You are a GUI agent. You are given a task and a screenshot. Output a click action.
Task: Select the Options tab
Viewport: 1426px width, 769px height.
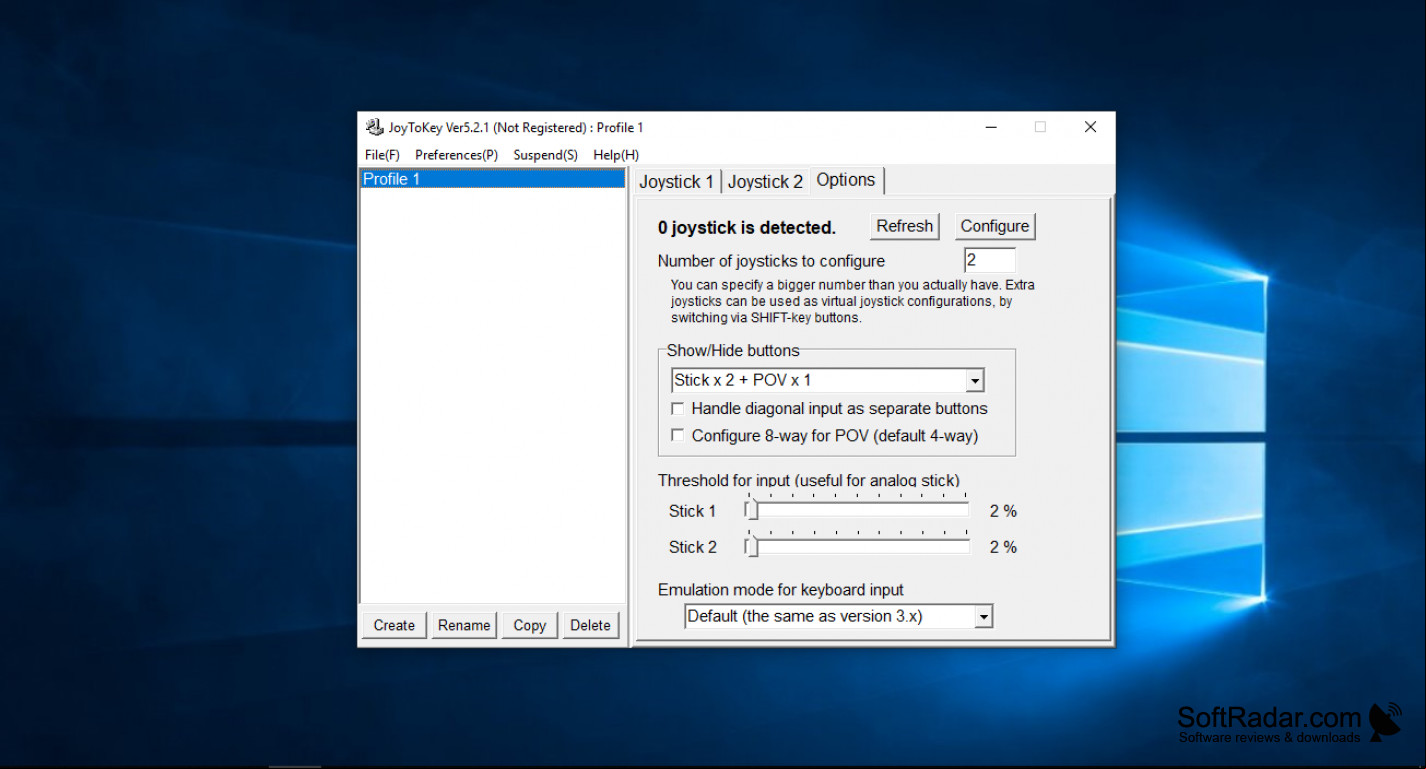[846, 180]
